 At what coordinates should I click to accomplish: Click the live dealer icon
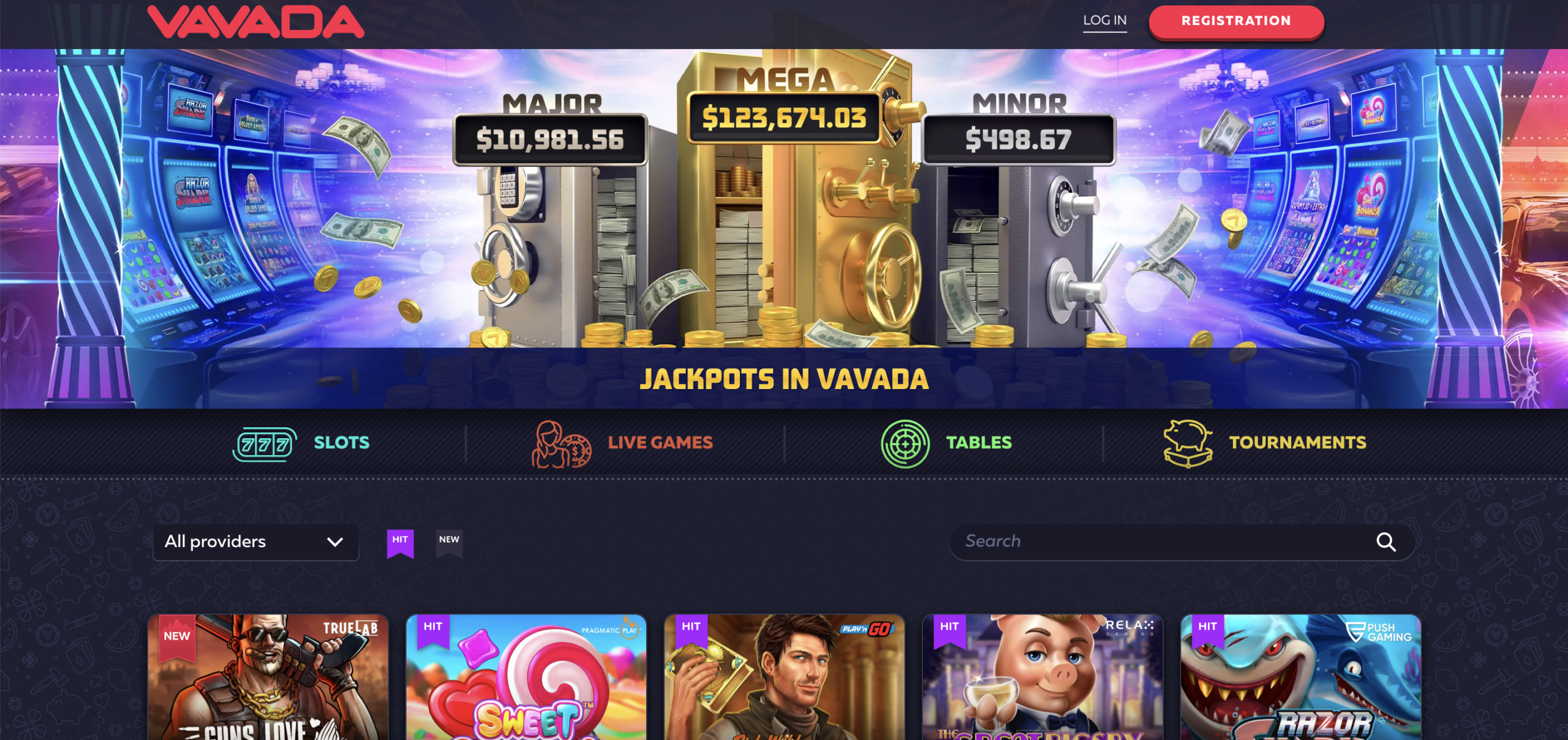561,444
